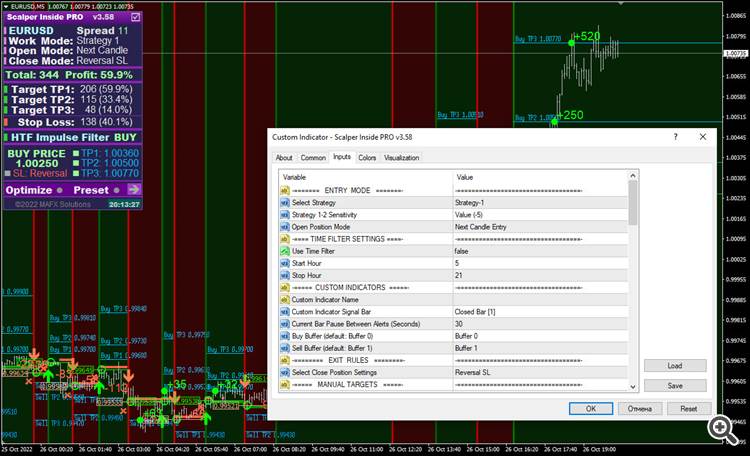Click the icon beside Strategy 1-2 Sensitivity
This screenshot has width=750, height=456.
point(285,215)
